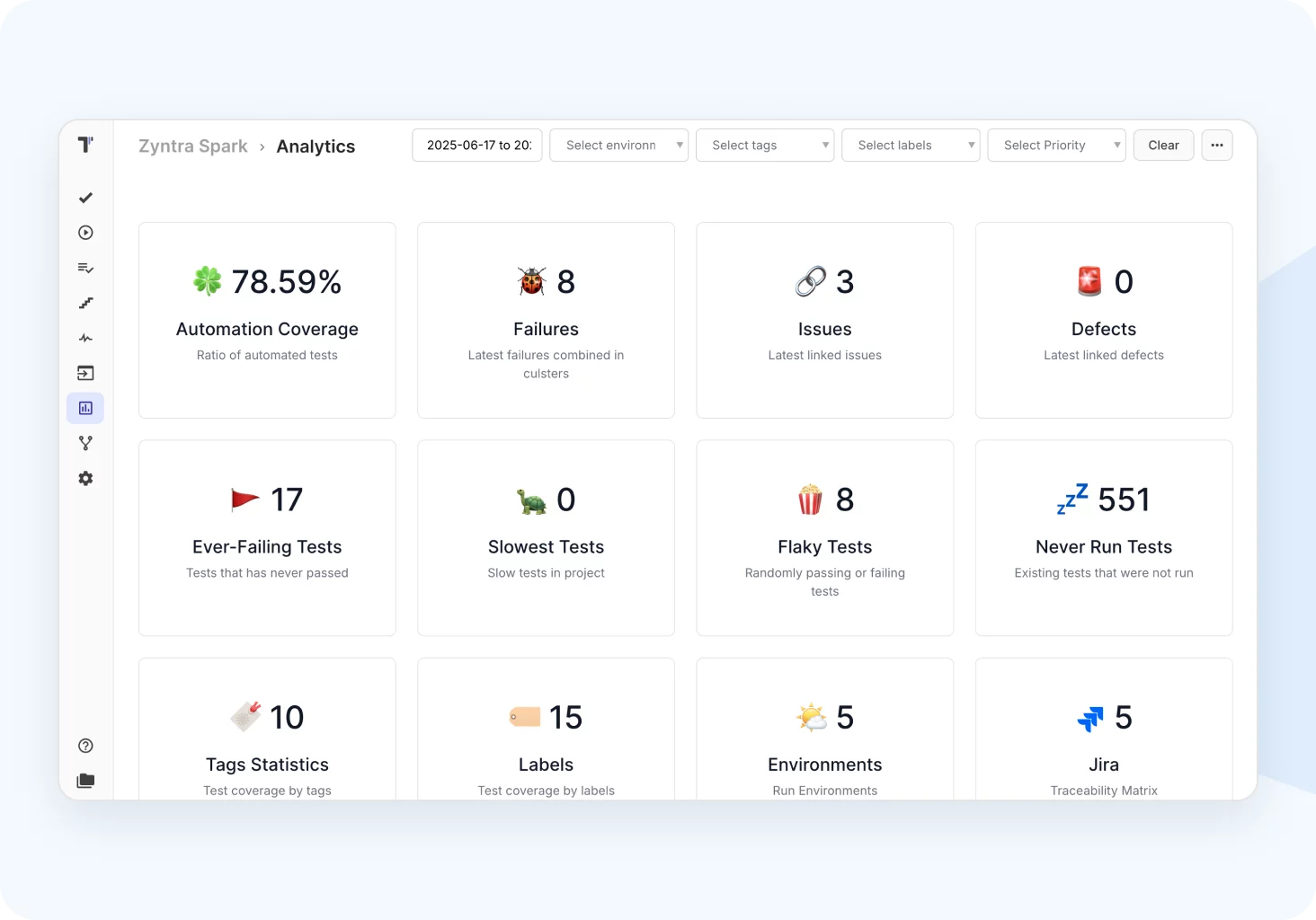Screen dimensions: 1316x920
Task: Open the settings gear icon in sidebar
Action: (x=85, y=479)
